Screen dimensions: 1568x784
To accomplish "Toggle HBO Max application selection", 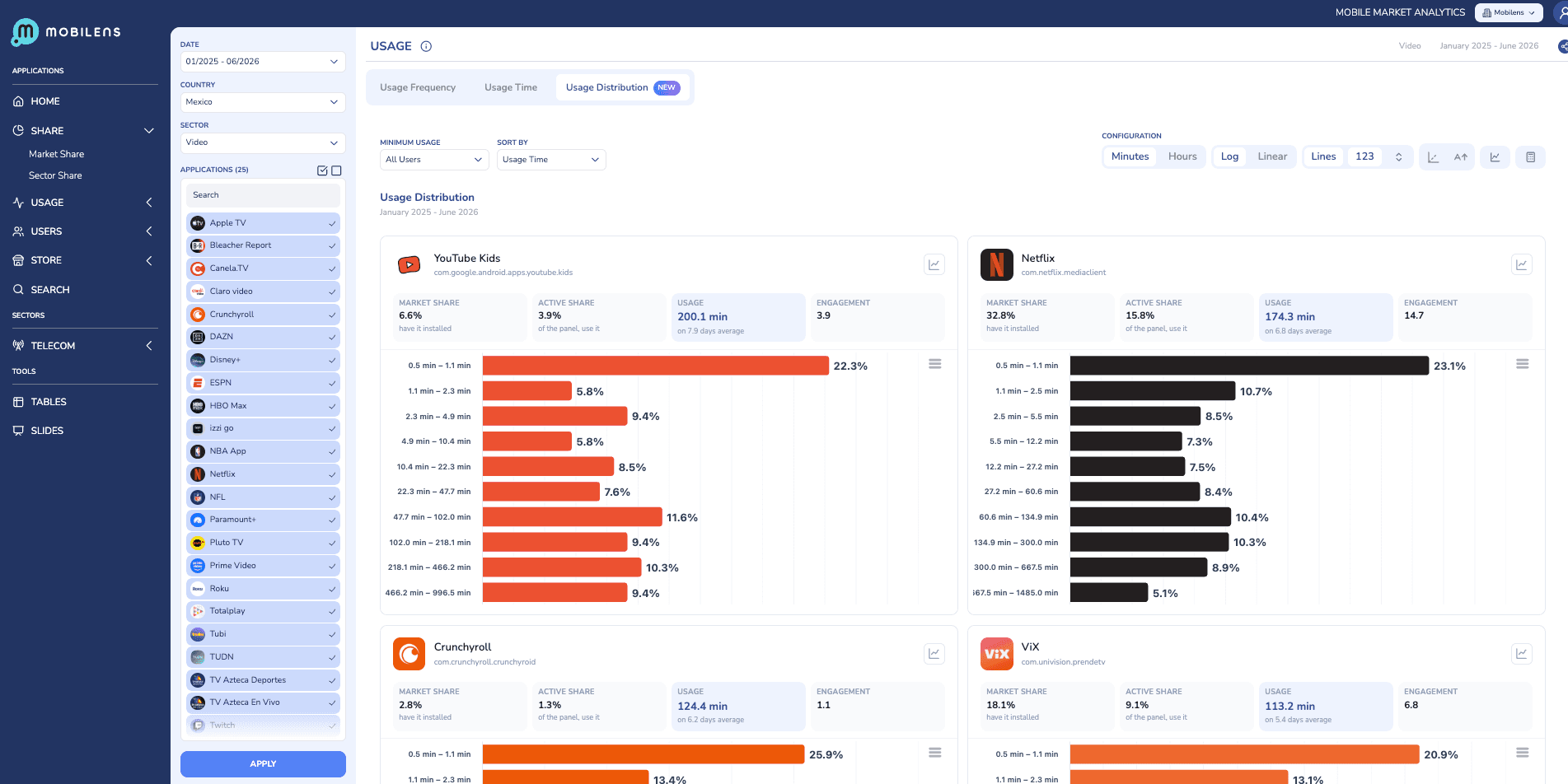I will coord(263,406).
